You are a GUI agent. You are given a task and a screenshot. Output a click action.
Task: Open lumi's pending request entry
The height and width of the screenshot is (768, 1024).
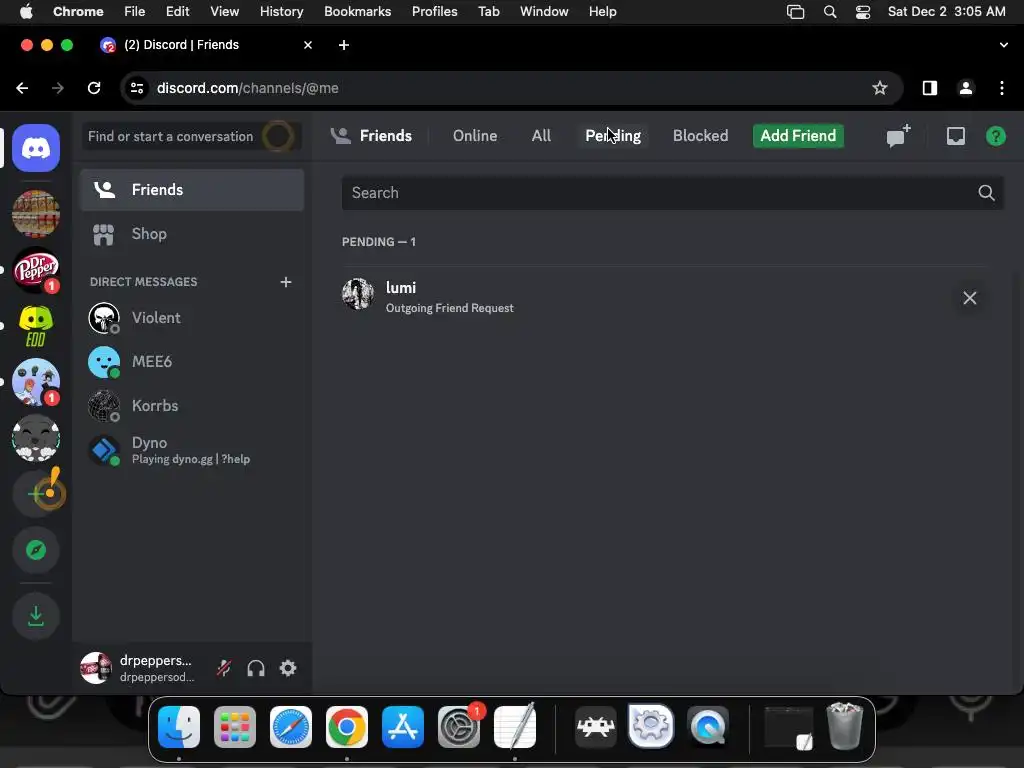(664, 298)
